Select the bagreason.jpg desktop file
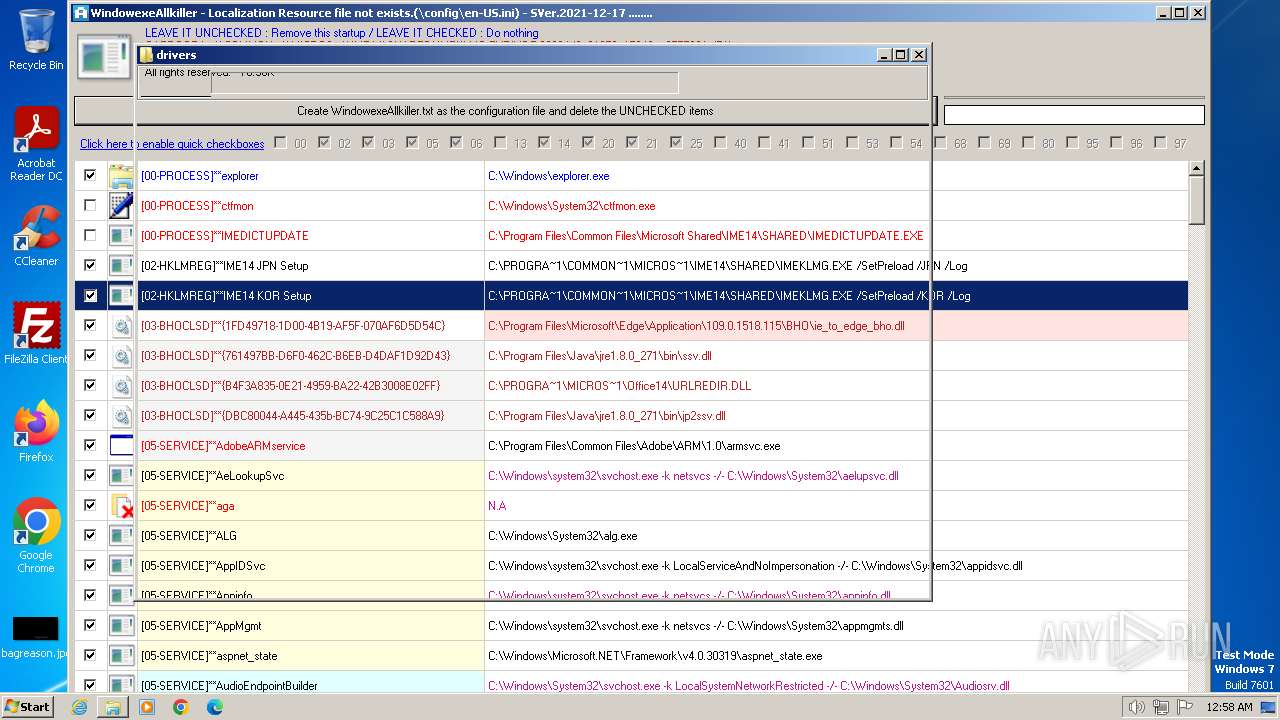The height and width of the screenshot is (720, 1280). (36, 638)
